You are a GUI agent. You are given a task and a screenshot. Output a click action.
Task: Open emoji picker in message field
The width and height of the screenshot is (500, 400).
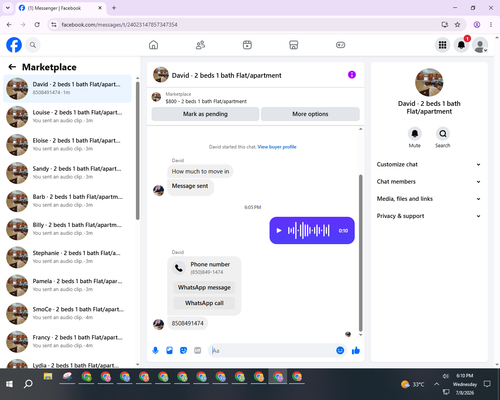[x=340, y=350]
